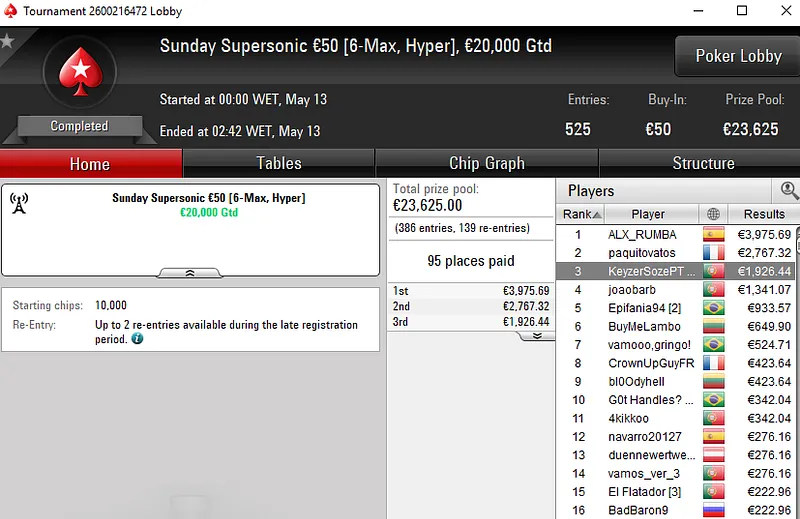
Task: Open the player search magnifier
Action: (789, 190)
